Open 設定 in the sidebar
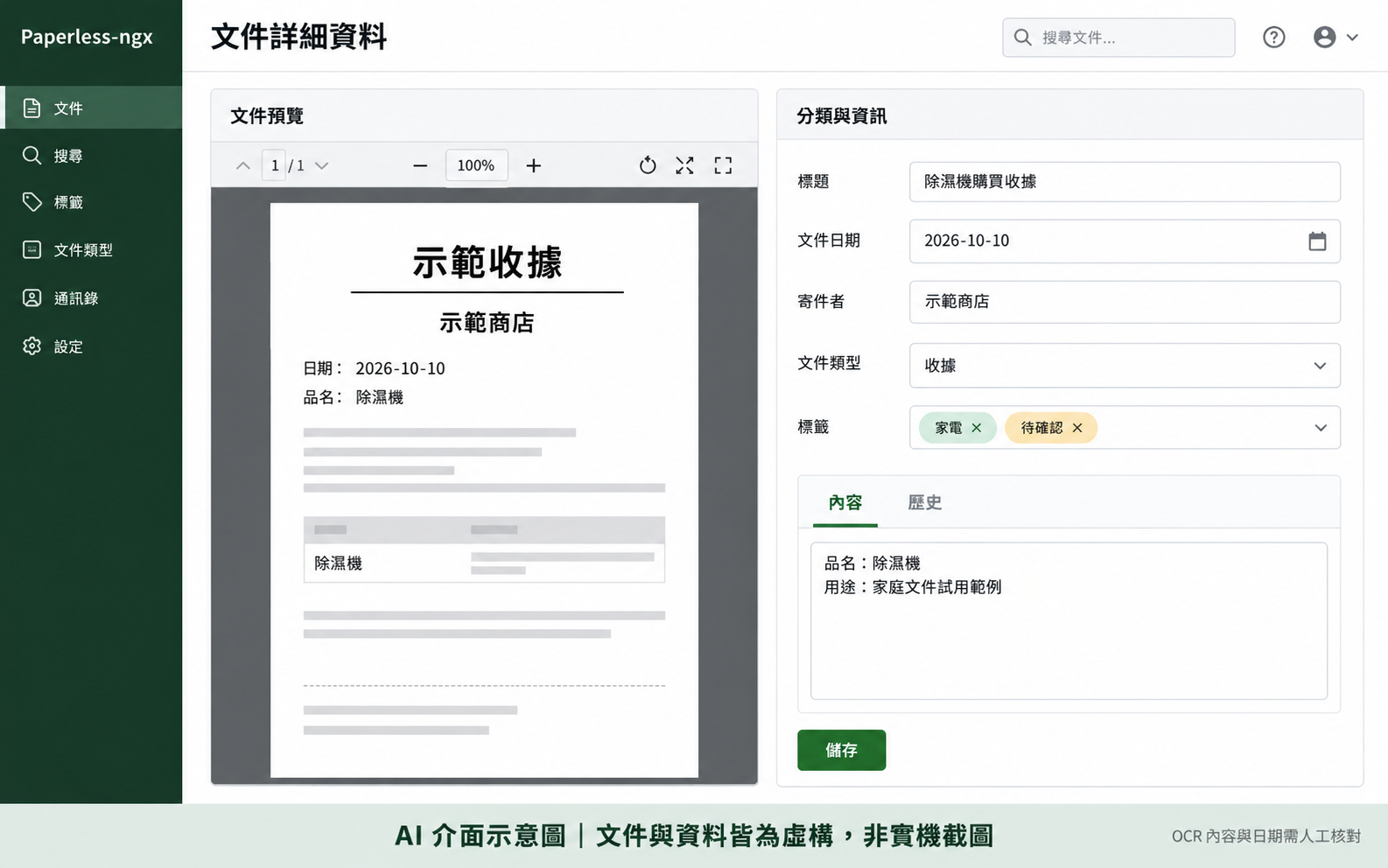The height and width of the screenshot is (868, 1388). (91, 346)
